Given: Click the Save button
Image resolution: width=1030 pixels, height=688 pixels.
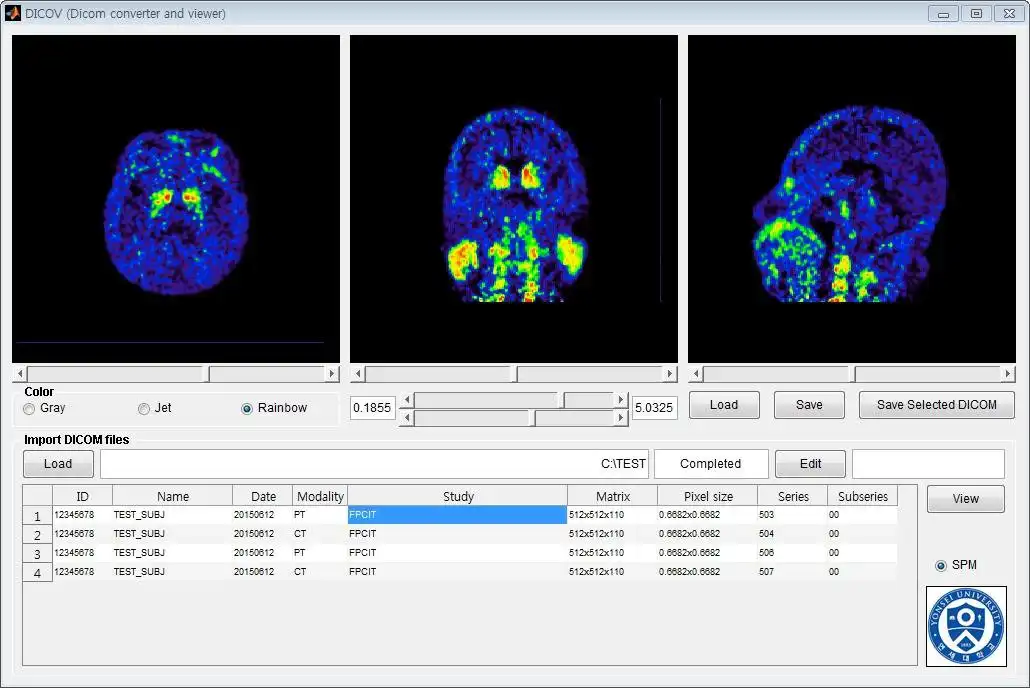Looking at the screenshot, I should coord(809,405).
